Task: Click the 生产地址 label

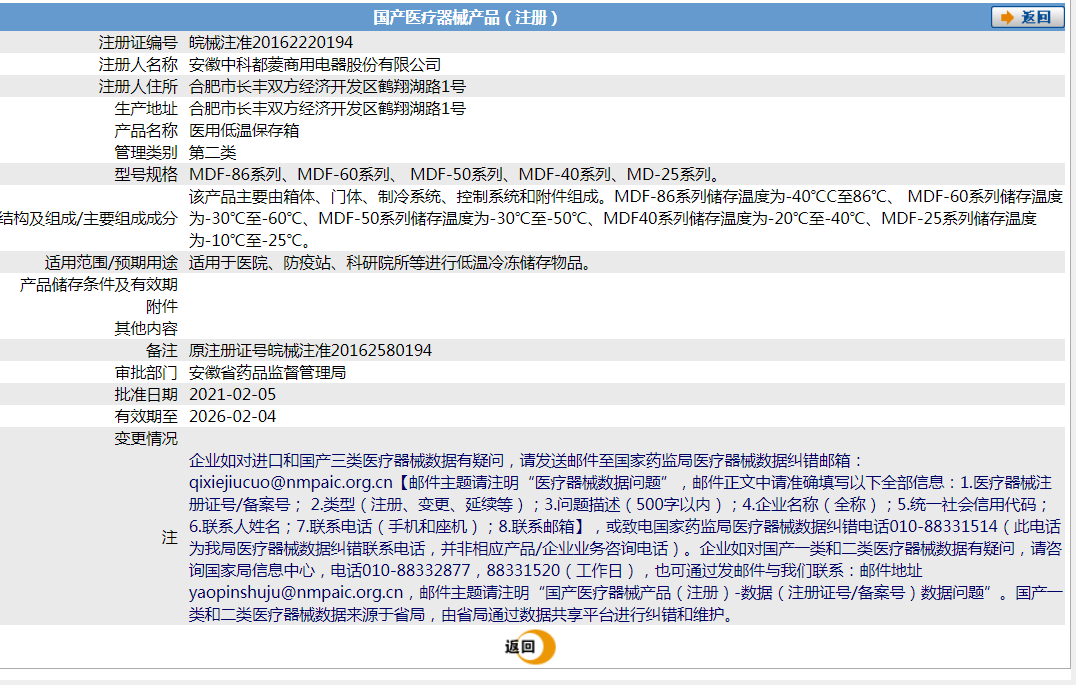Action: tap(146, 108)
